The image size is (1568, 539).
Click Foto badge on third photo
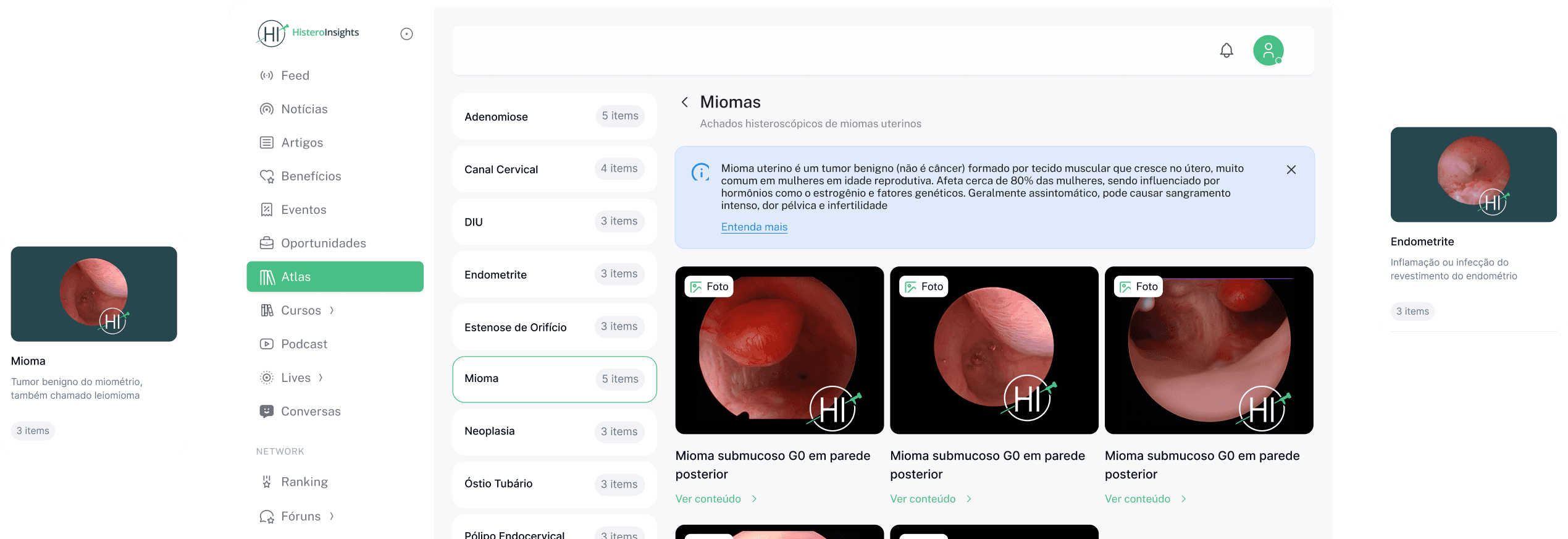click(1138, 287)
